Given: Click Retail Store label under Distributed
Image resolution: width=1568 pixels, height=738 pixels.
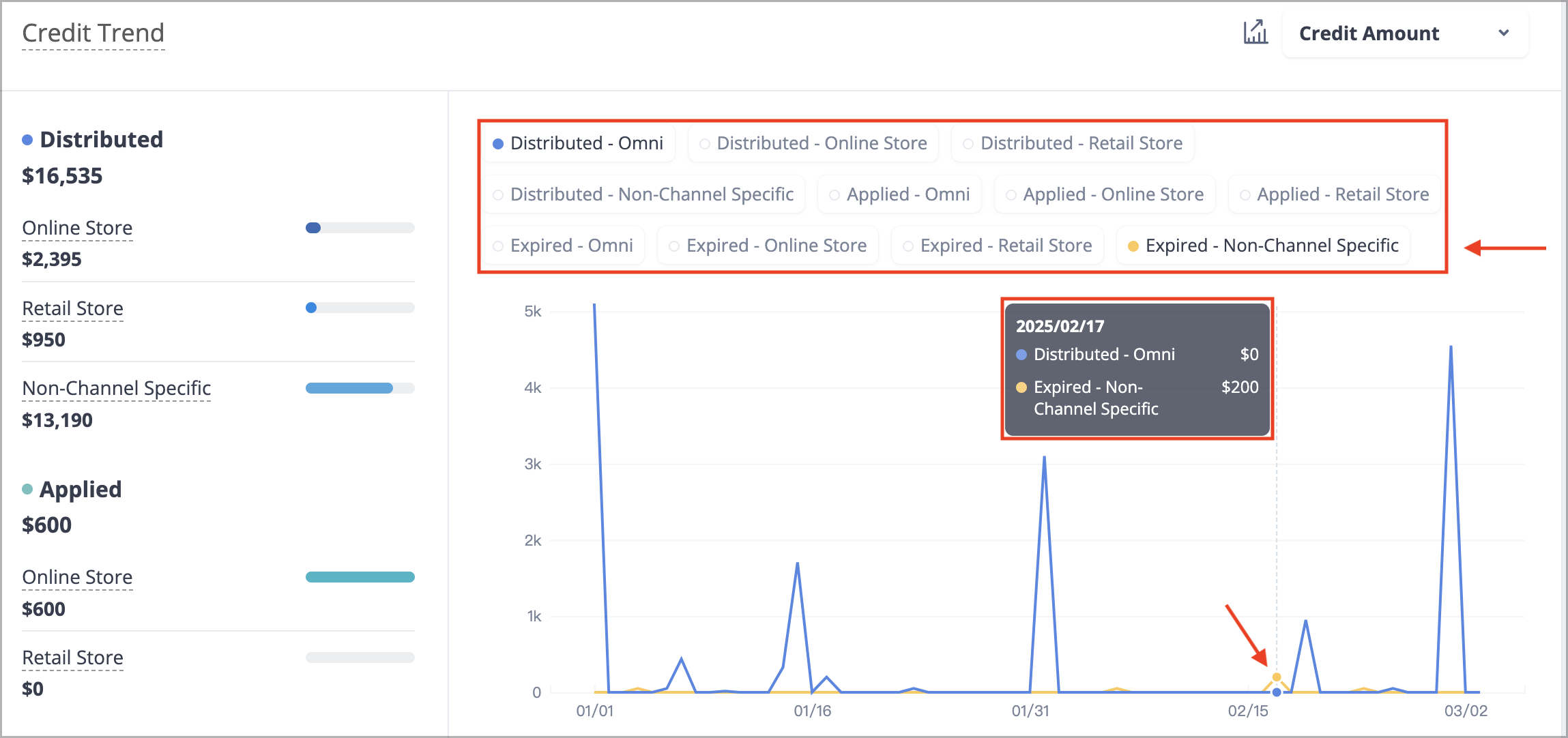Looking at the screenshot, I should (72, 308).
